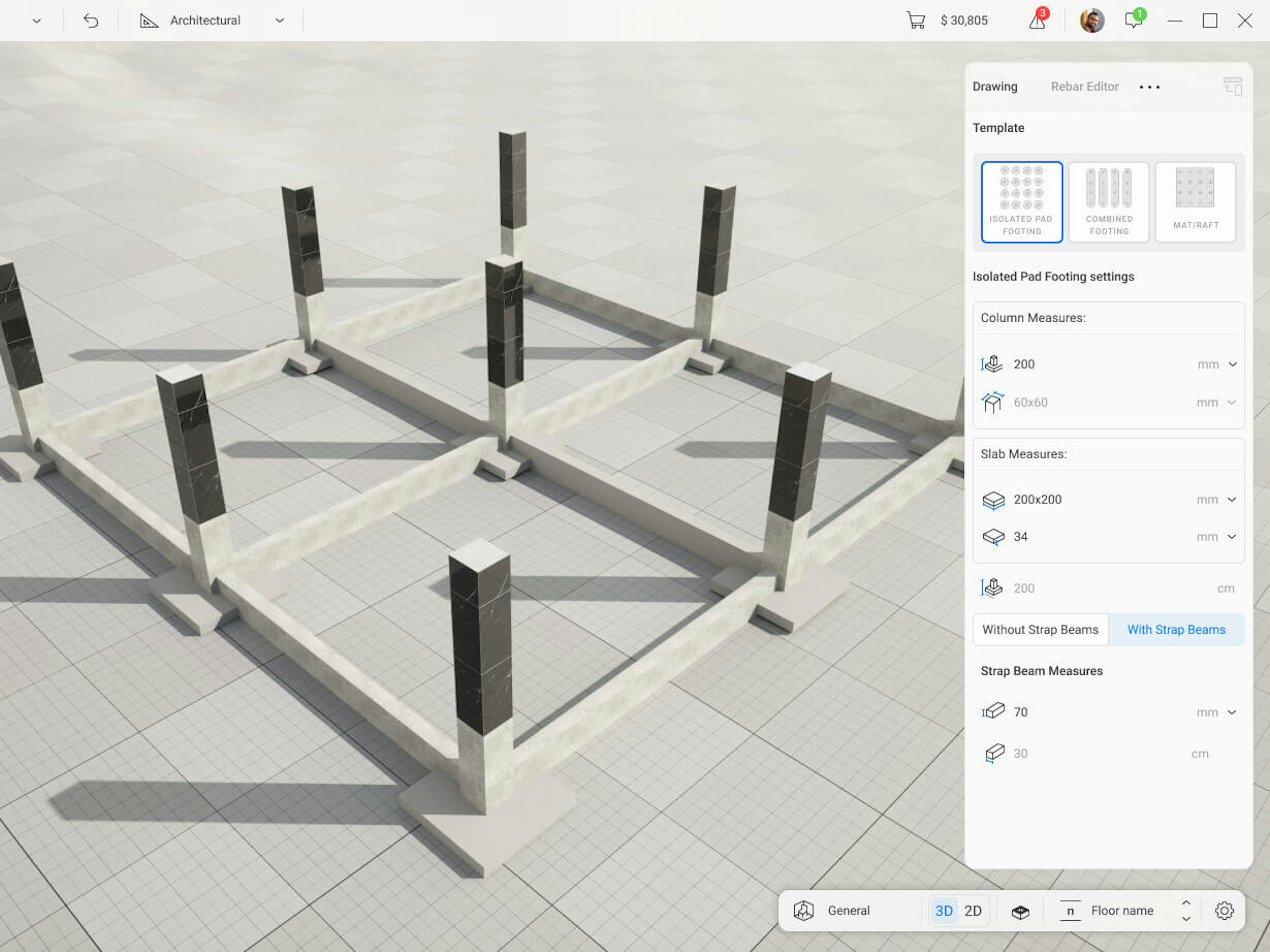Click the floor level 'n' icon
This screenshot has width=1270, height=952.
pyautogui.click(x=1070, y=911)
